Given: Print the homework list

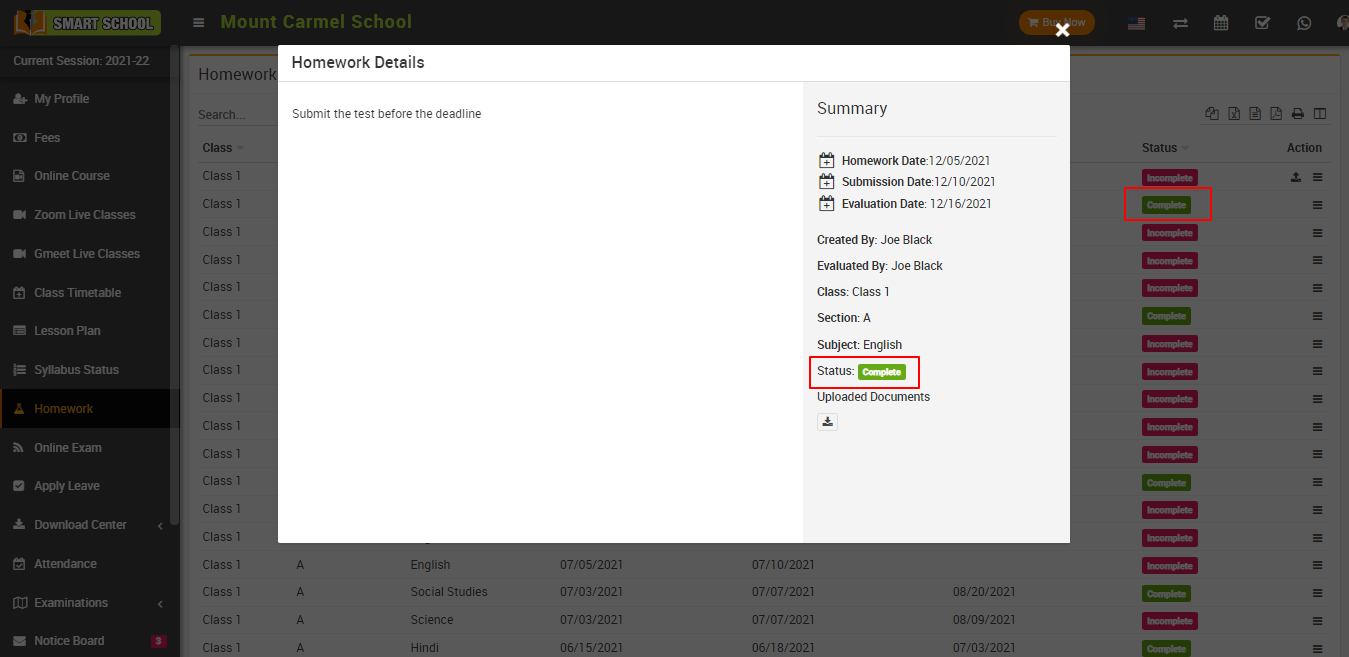Looking at the screenshot, I should pyautogui.click(x=1297, y=114).
